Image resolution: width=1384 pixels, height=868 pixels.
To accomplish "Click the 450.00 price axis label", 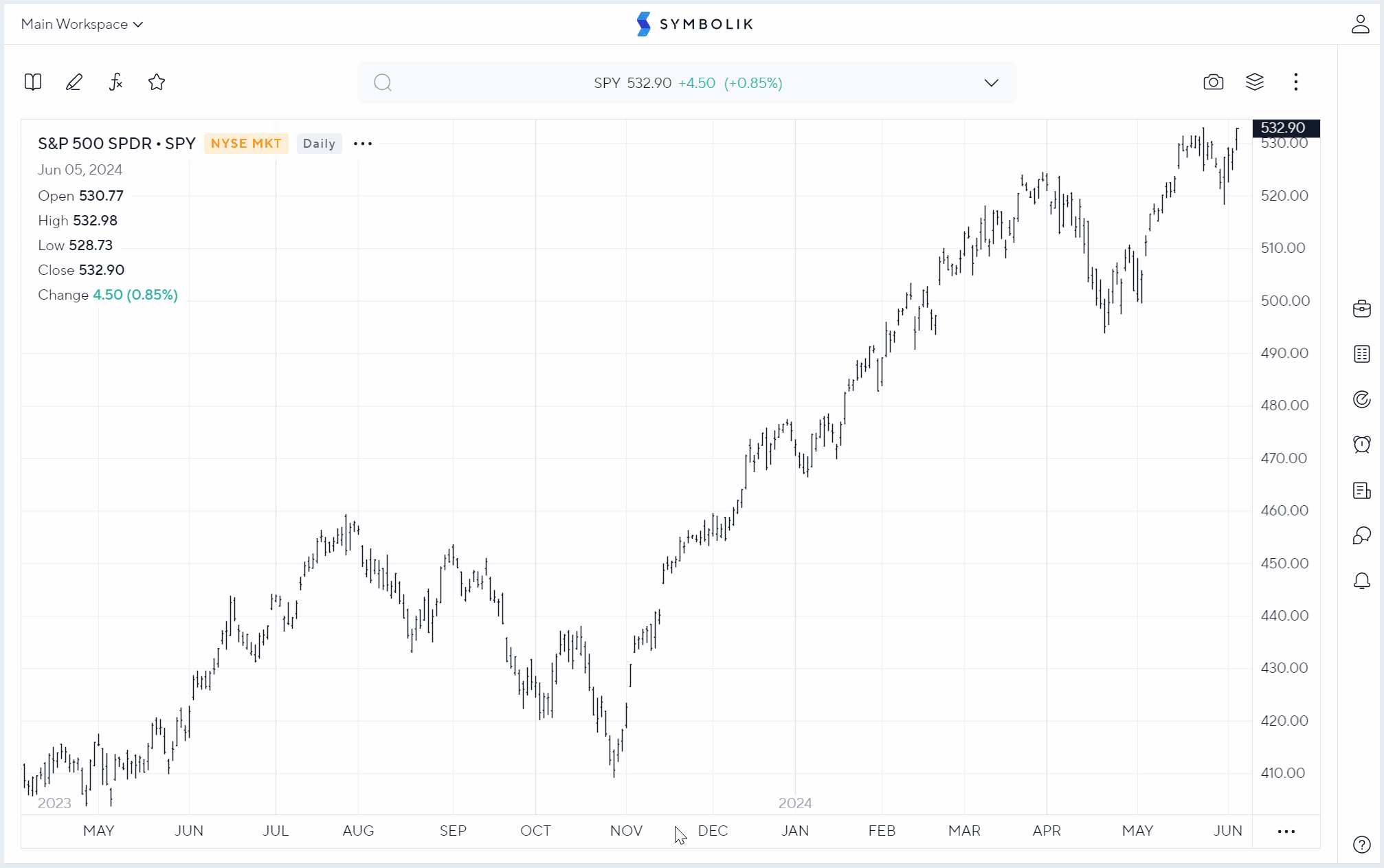I will tap(1285, 564).
